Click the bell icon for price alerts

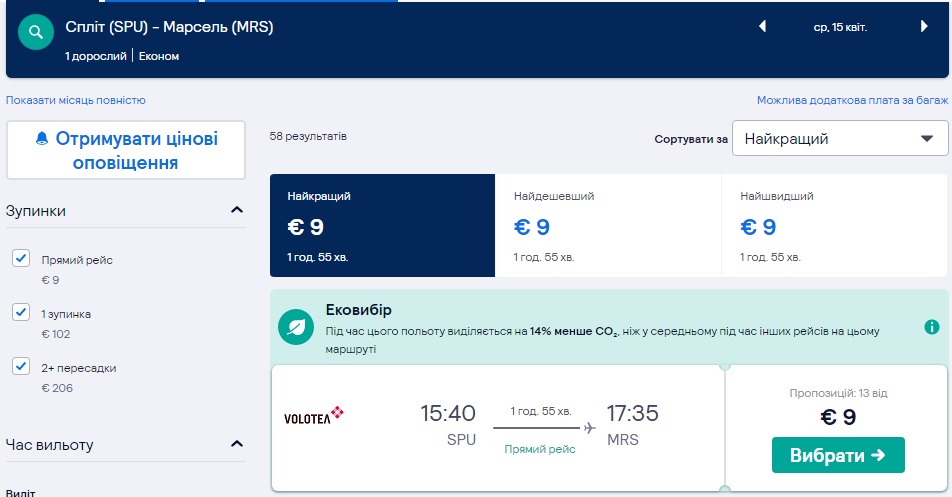42,139
